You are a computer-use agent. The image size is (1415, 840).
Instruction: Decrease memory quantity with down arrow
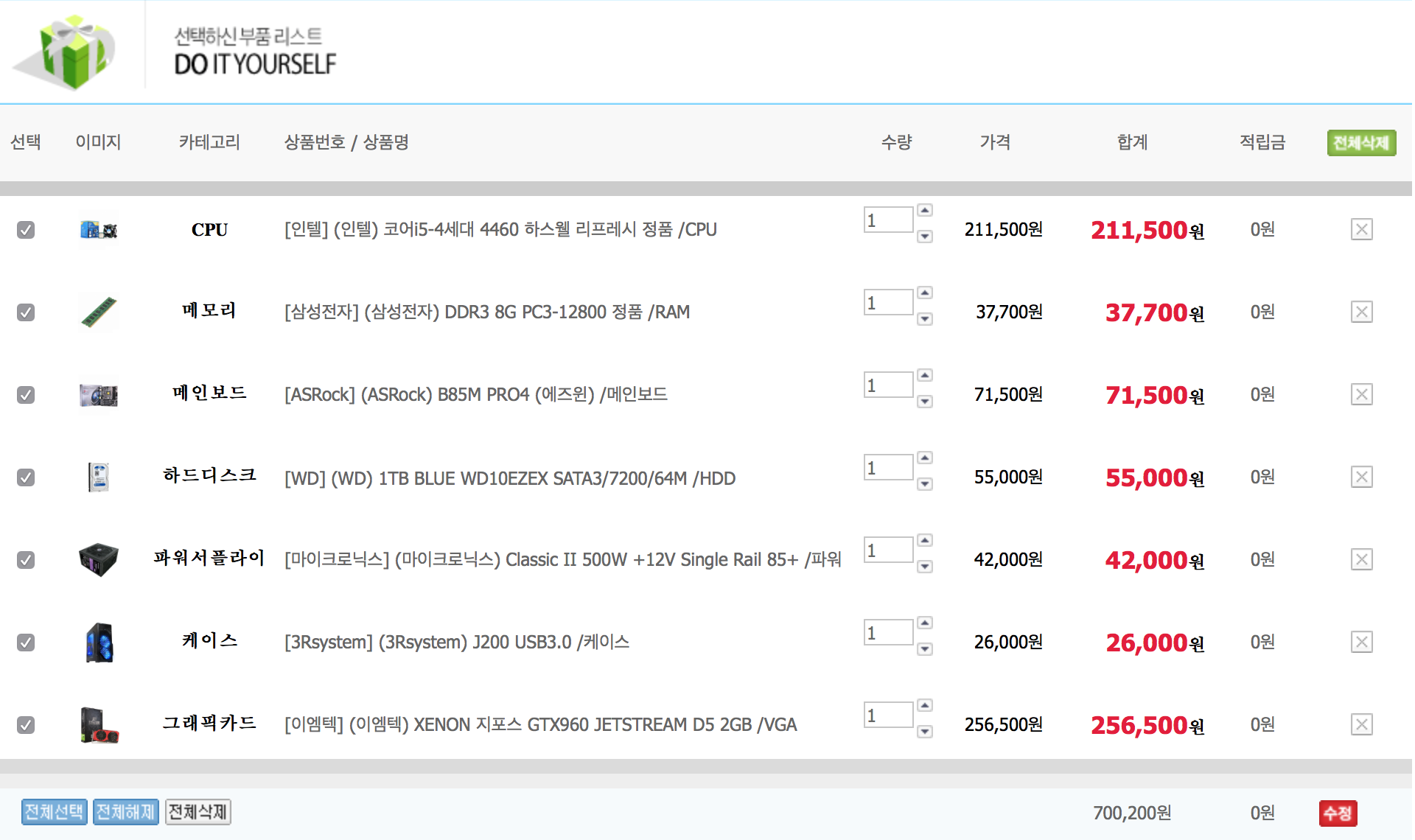(x=925, y=319)
